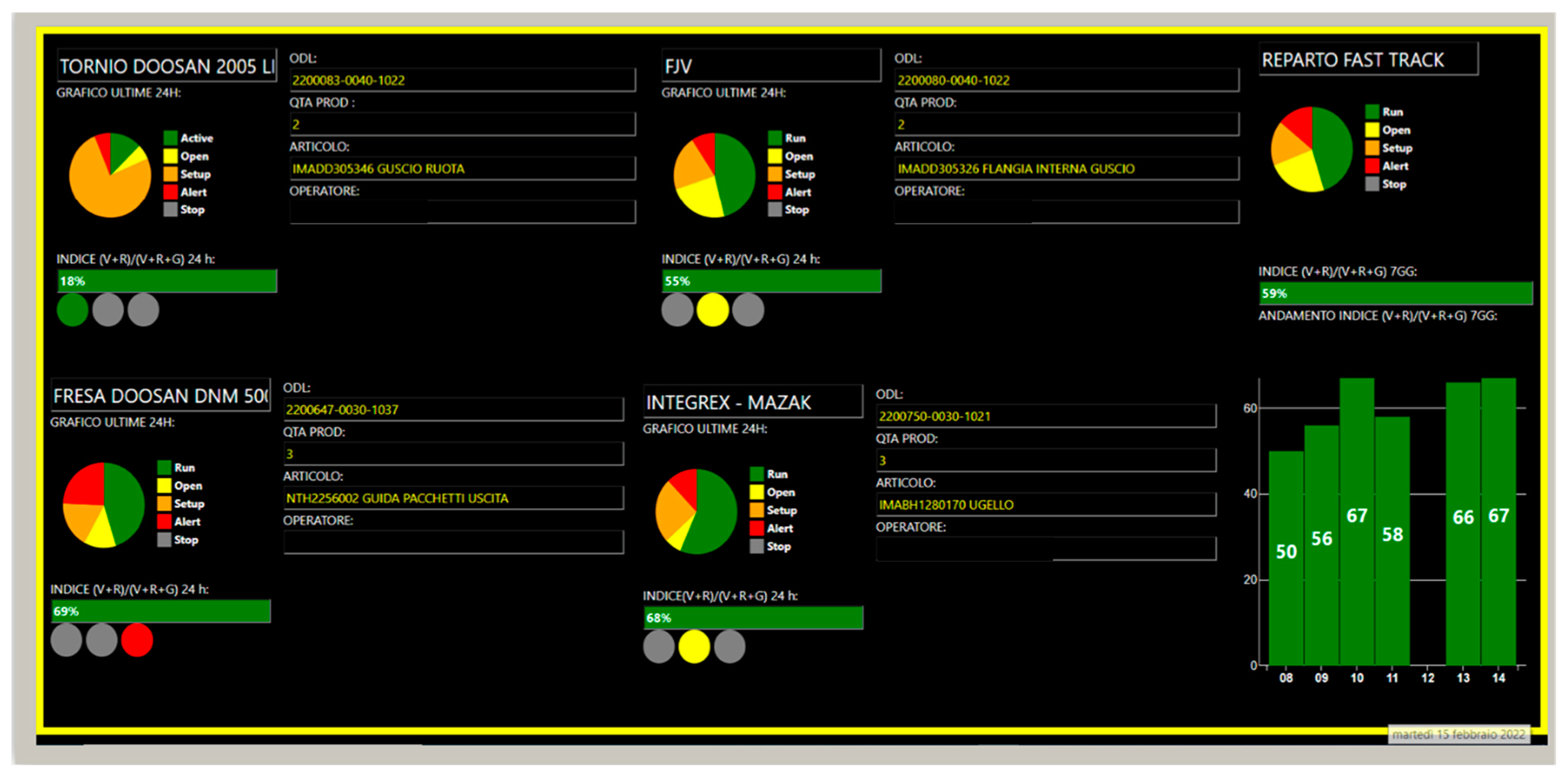Click the FJV pie chart
This screenshot has width=1568, height=779.
pyautogui.click(x=714, y=175)
